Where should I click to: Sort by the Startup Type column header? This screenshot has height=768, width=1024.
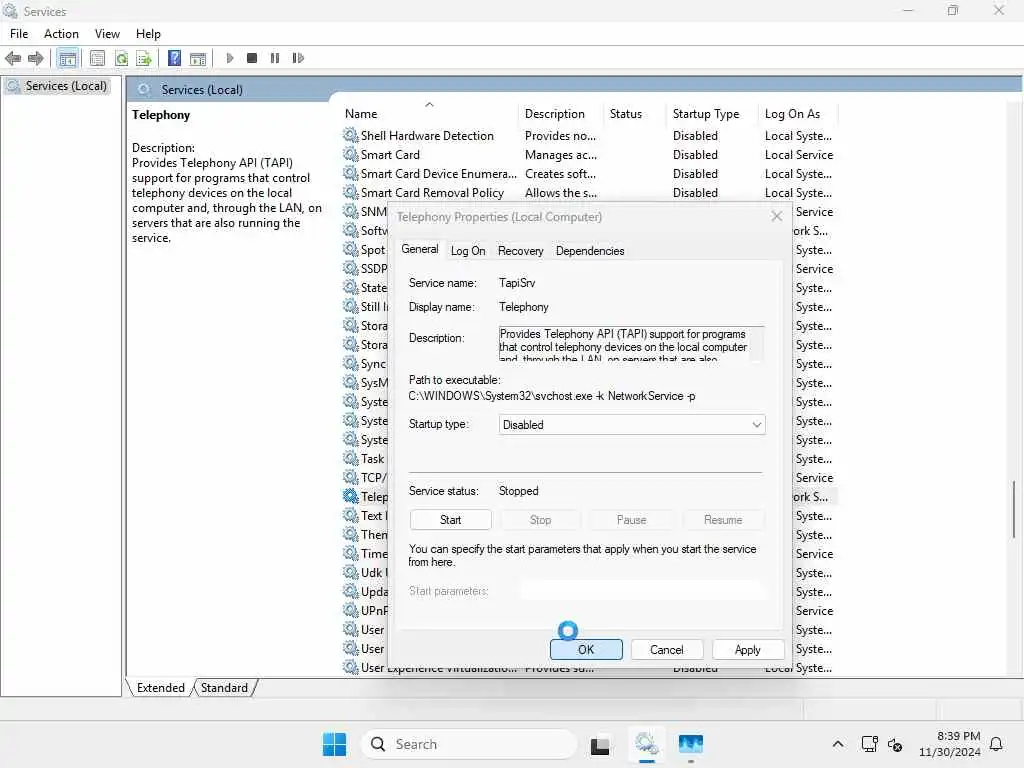click(712, 114)
